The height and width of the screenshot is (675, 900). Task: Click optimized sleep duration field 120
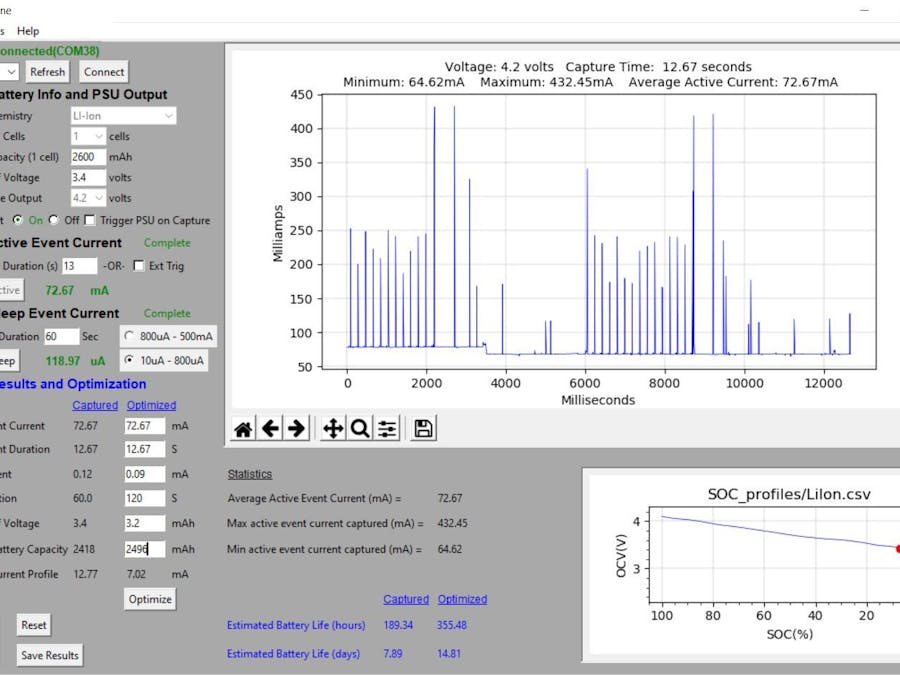(145, 498)
